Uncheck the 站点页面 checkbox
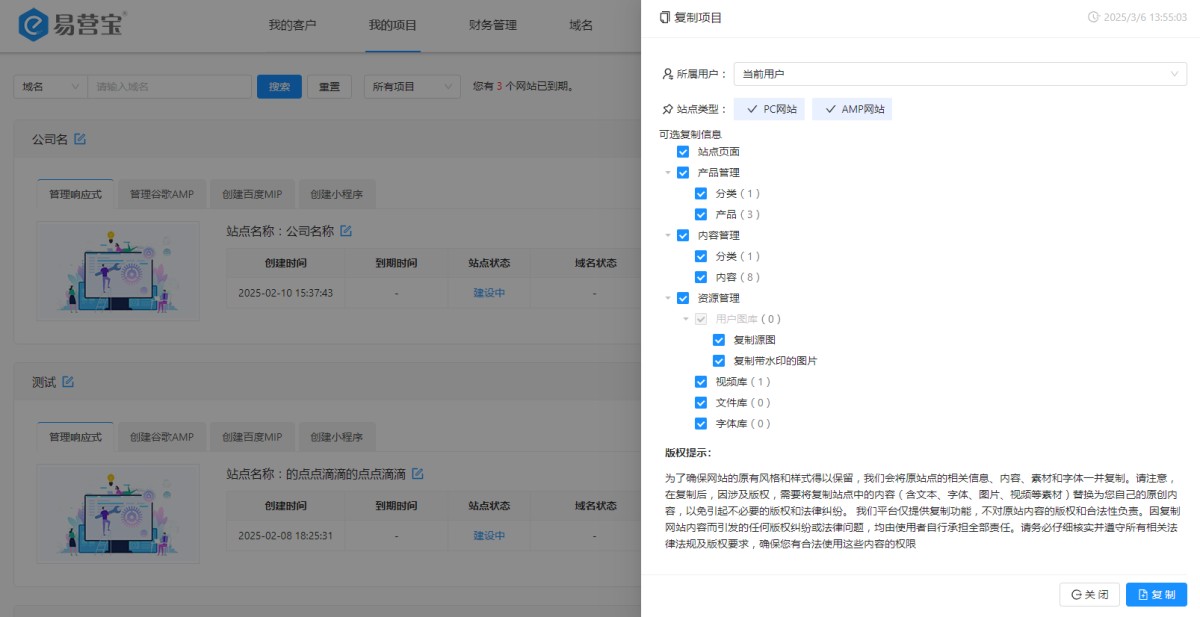 (683, 152)
